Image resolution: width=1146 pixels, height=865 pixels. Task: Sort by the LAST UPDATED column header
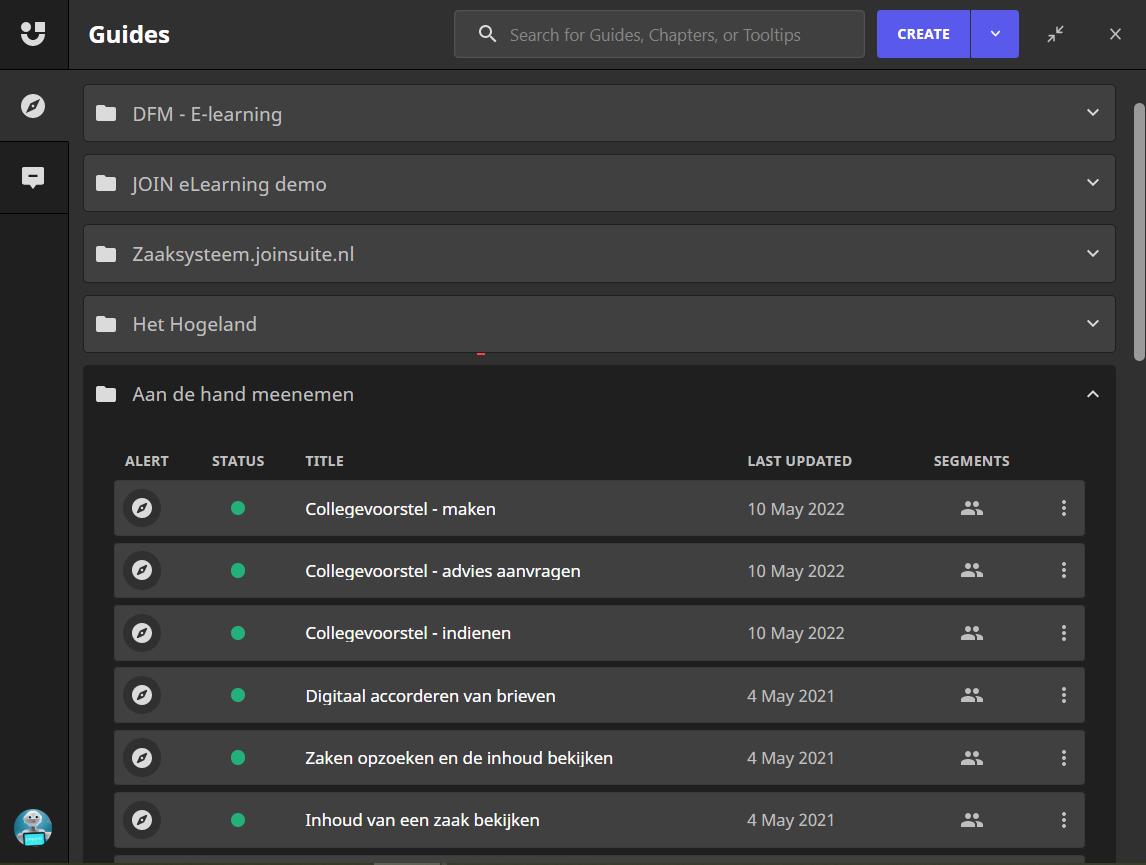pyautogui.click(x=799, y=461)
